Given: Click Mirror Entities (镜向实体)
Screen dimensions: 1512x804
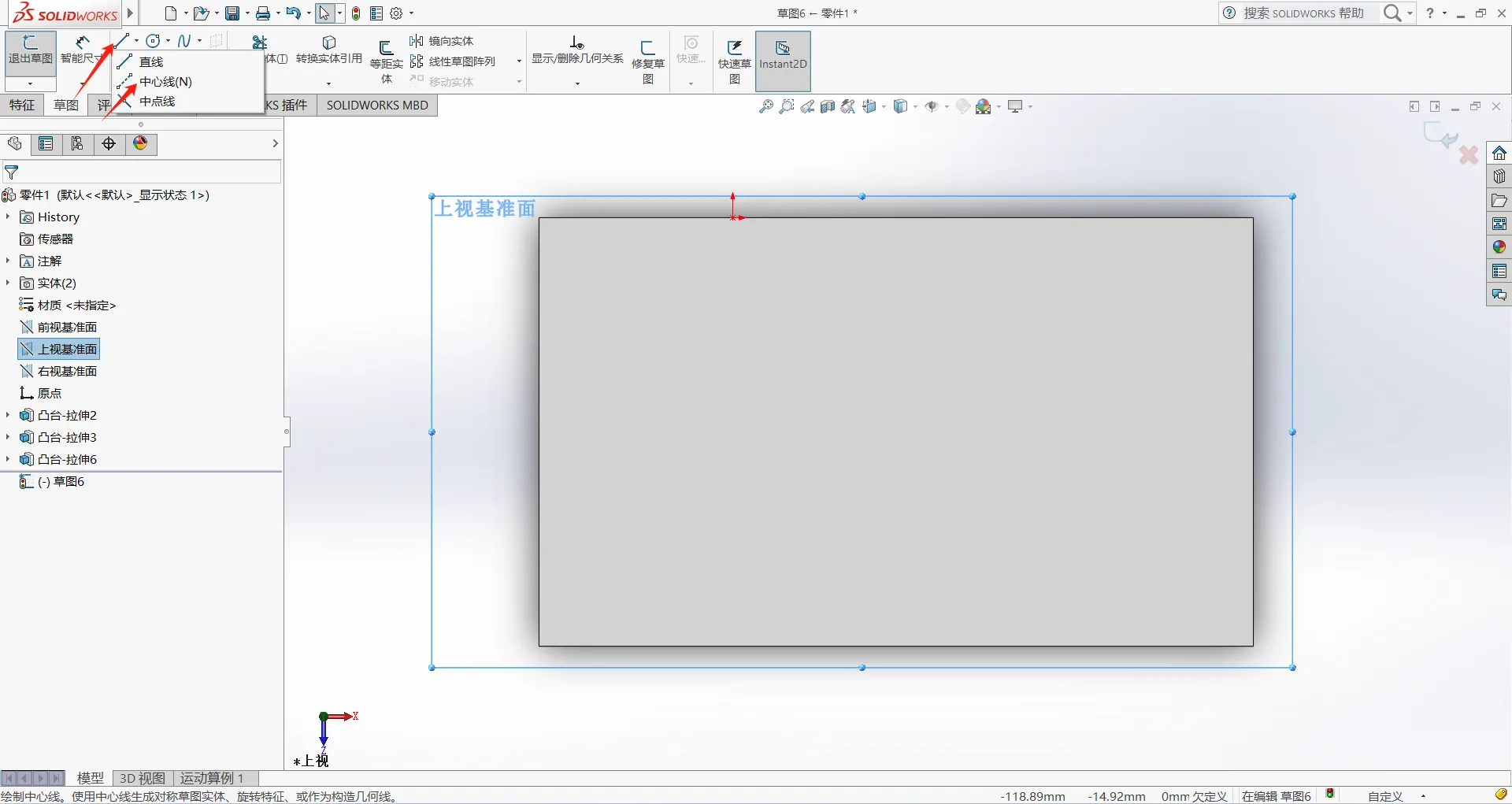Looking at the screenshot, I should pos(442,41).
